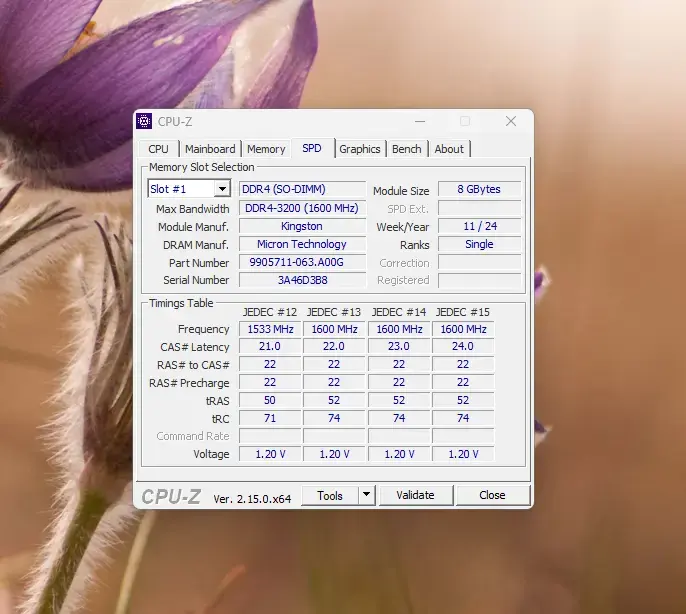The height and width of the screenshot is (614, 686).
Task: Click the 8 GBytes module size value
Action: (x=480, y=189)
